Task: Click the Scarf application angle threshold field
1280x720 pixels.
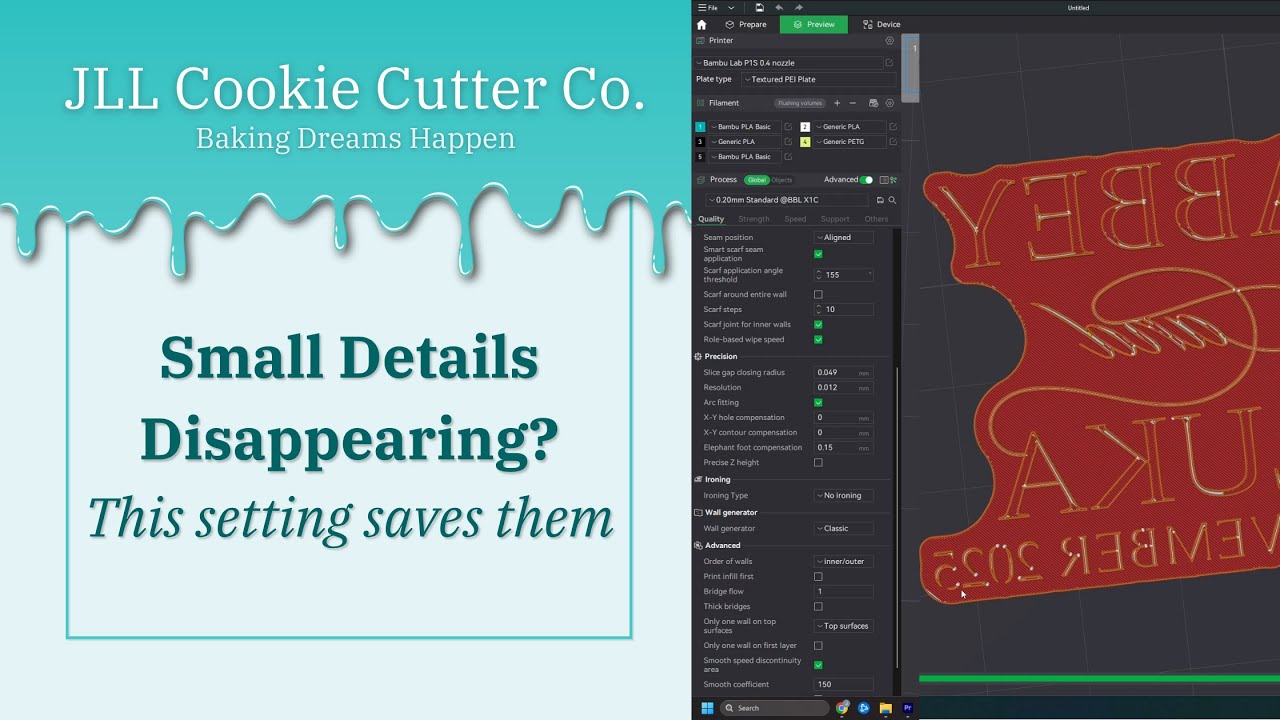Action: click(x=845, y=275)
